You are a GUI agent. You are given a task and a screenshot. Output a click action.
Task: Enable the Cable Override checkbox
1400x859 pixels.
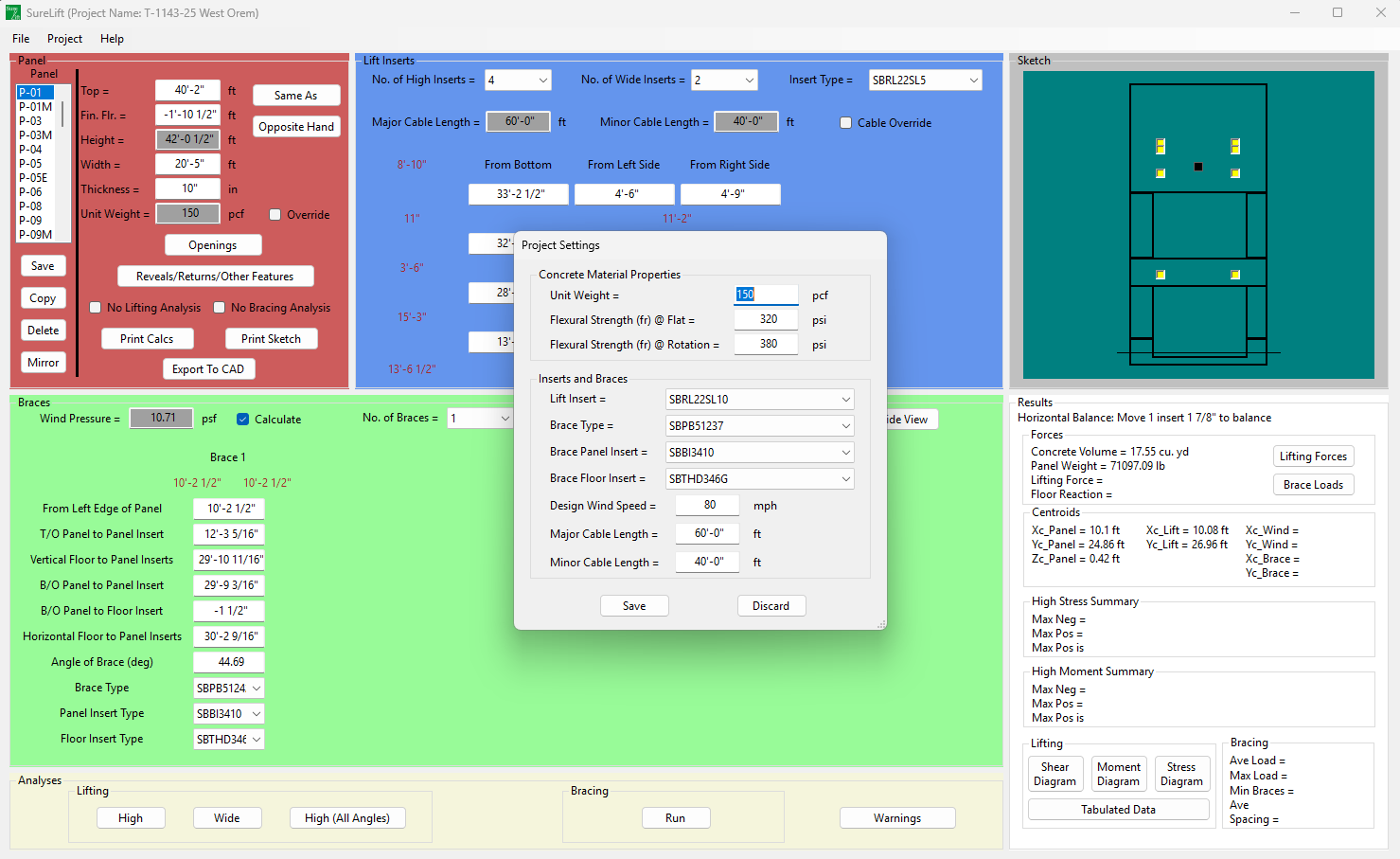click(x=846, y=123)
